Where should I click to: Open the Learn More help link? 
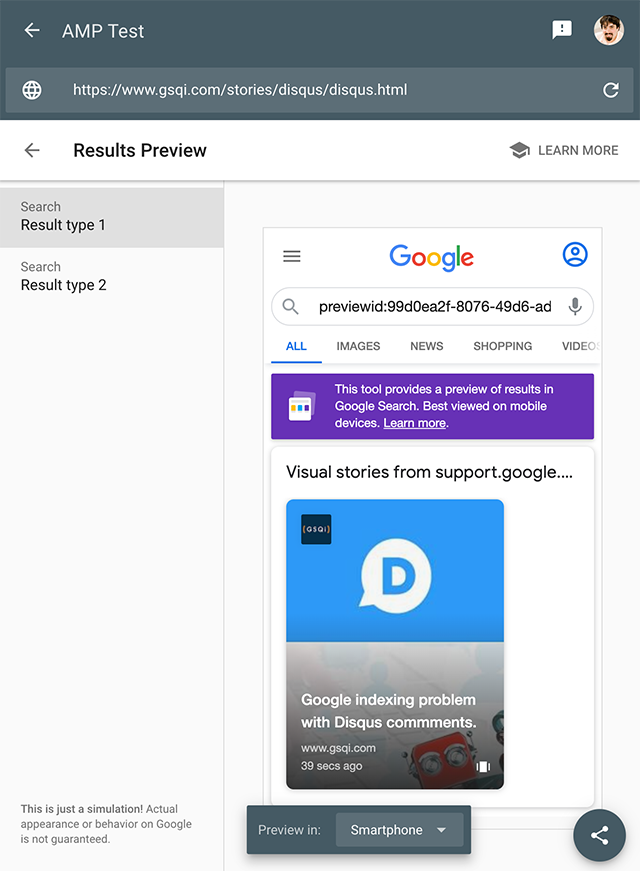pos(564,150)
